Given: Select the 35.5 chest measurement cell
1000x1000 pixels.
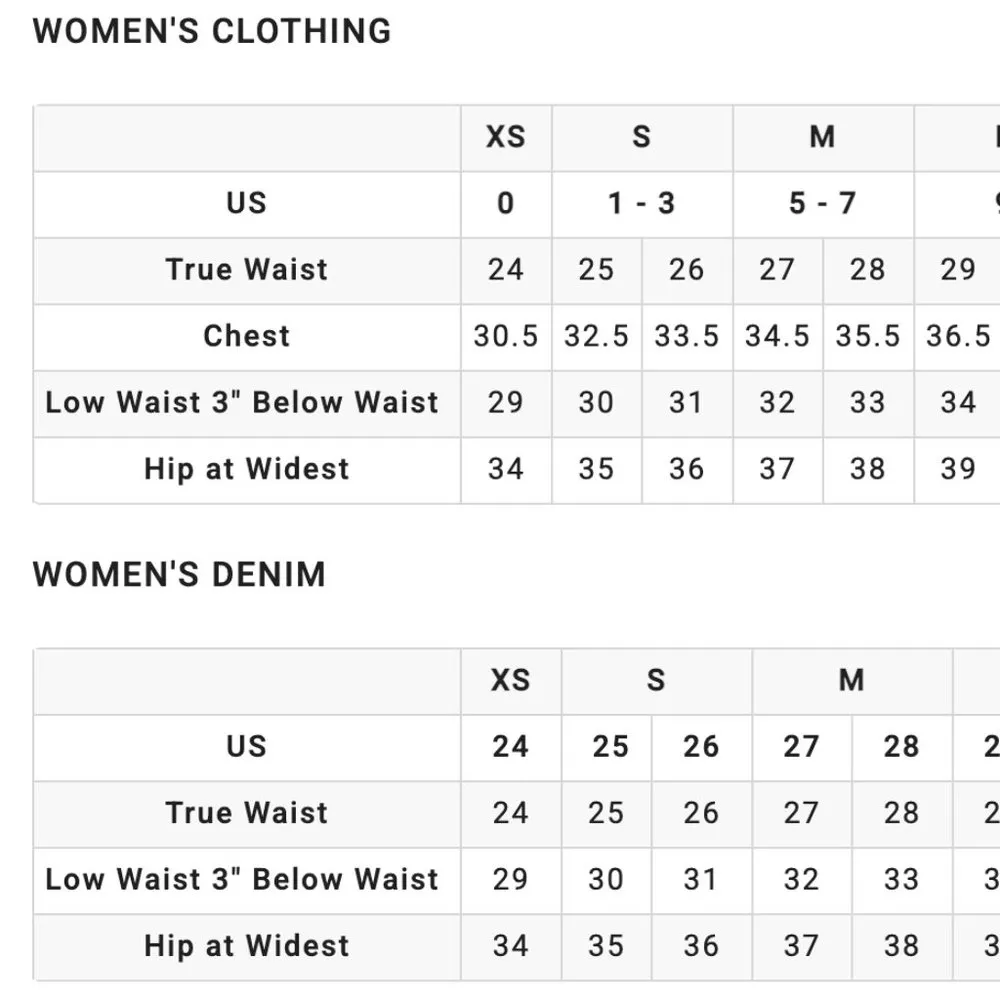Looking at the screenshot, I should pyautogui.click(x=867, y=336).
